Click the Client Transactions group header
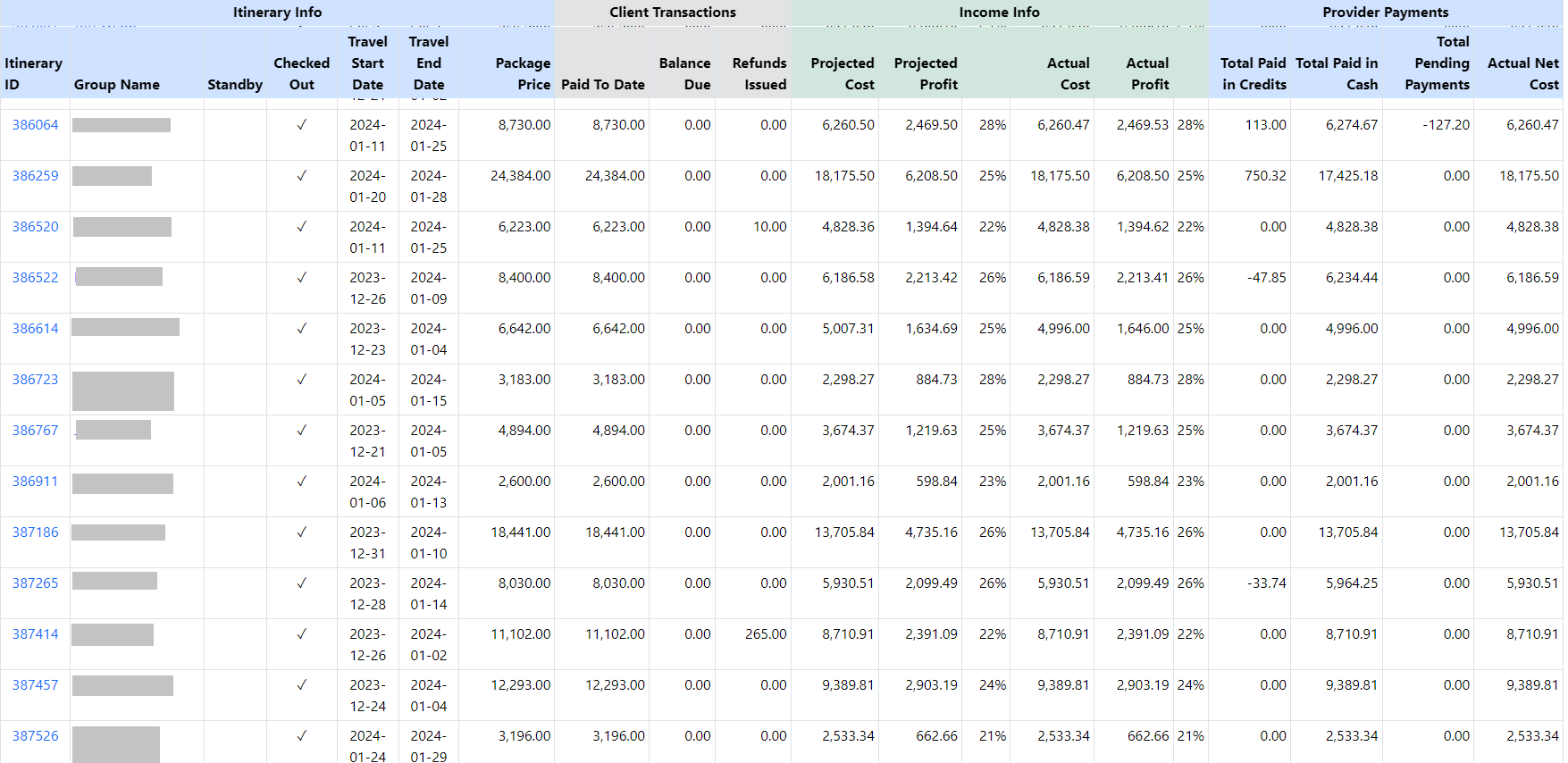Screen dimensions: 1568x763 (x=672, y=13)
